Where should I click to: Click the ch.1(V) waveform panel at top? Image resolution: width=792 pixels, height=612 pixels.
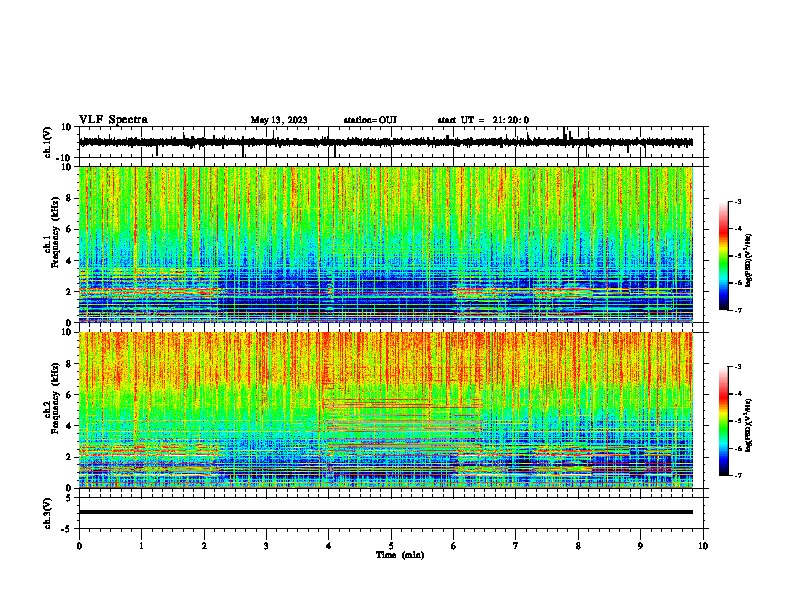click(x=391, y=142)
